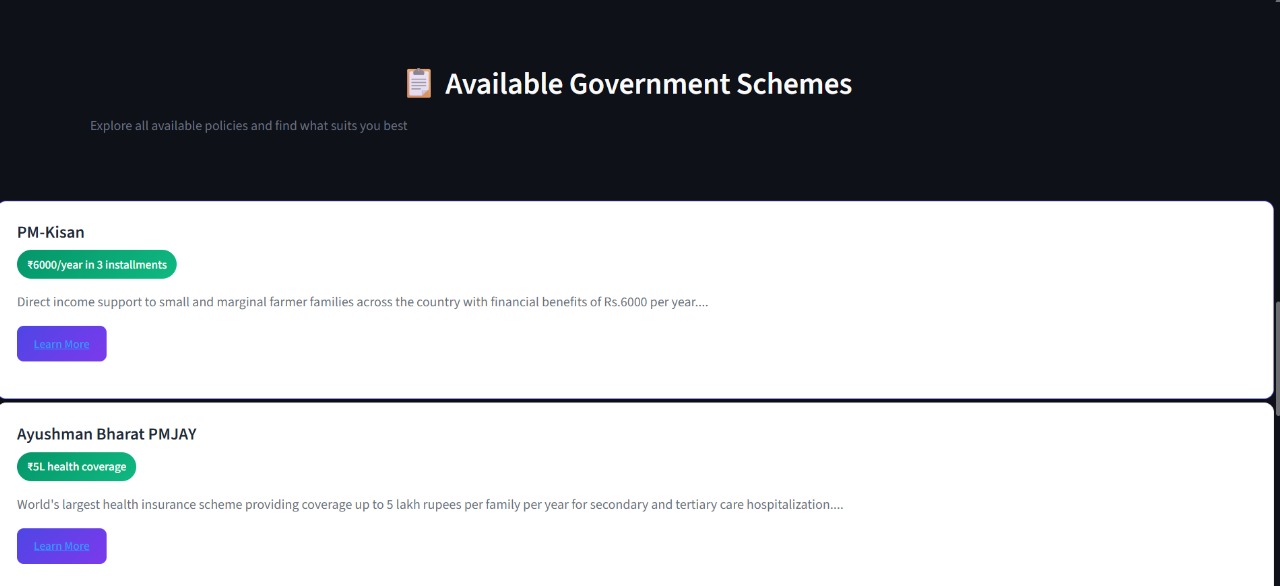Image resolution: width=1280 pixels, height=586 pixels.
Task: Click the PM-Kisan direct income support description
Action: point(363,301)
